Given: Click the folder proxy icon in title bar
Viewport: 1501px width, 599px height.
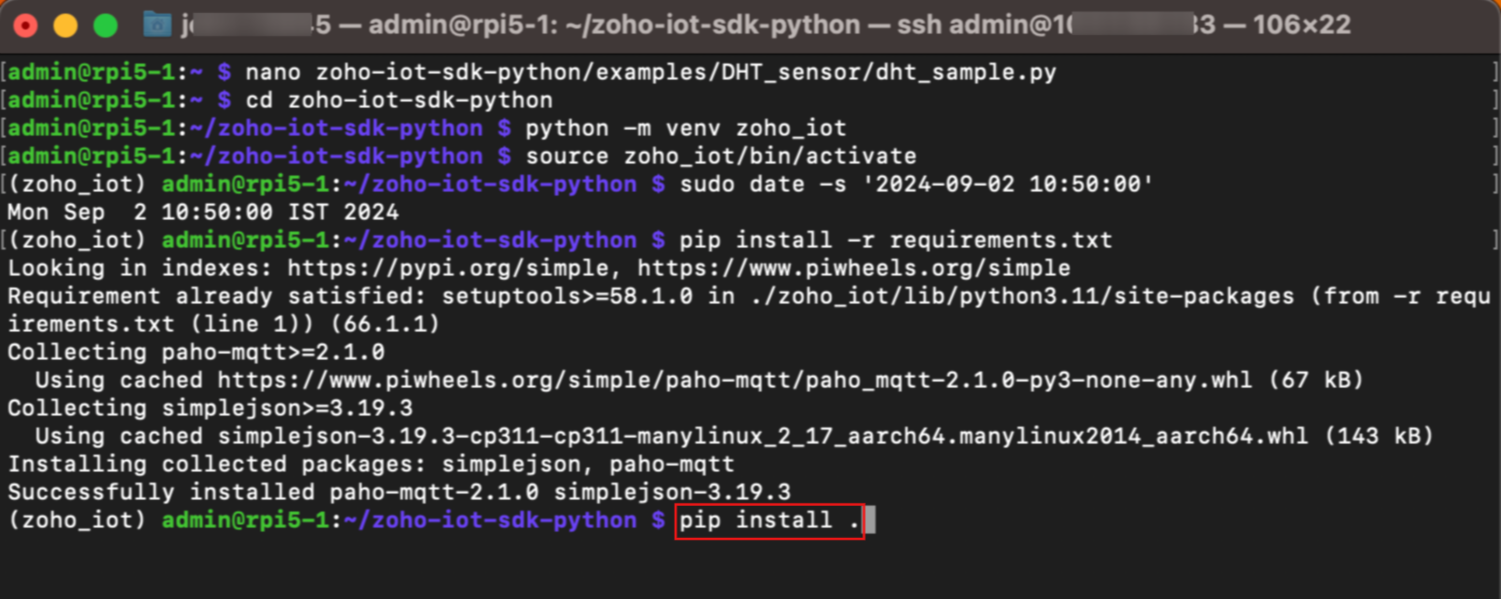Looking at the screenshot, I should pos(157,25).
